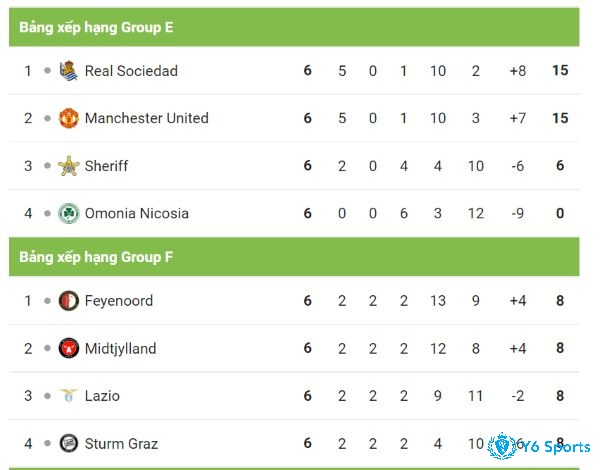Image resolution: width=600 pixels, height=470 pixels.
Task: Select the Midtjylland team name
Action: 121,349
